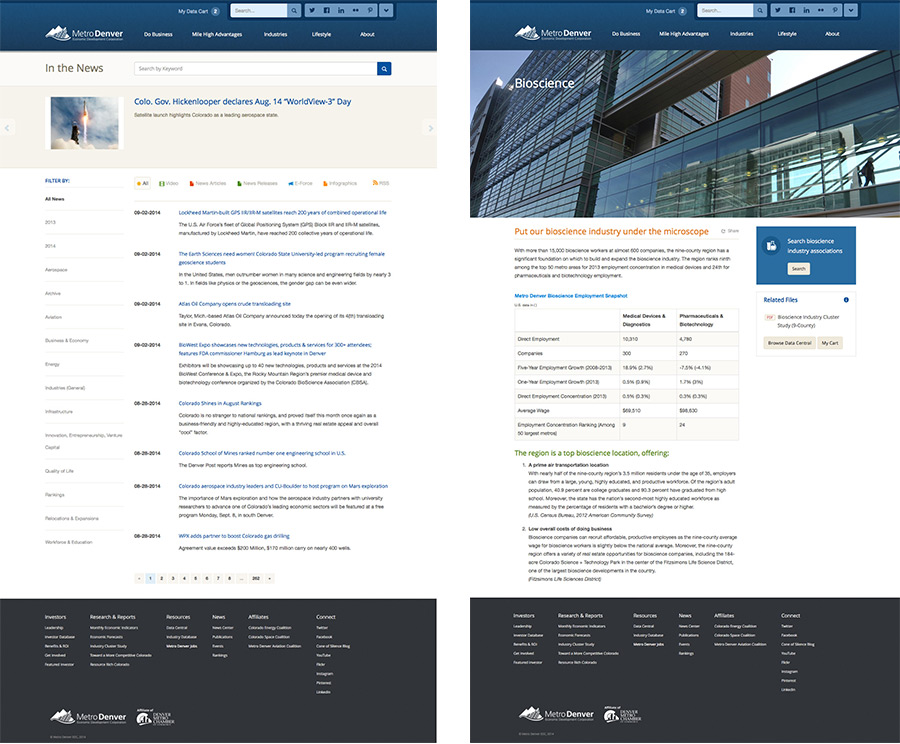This screenshot has width=900, height=744.
Task: Open Mile High Advantages menu on News page
Action: pyautogui.click(x=217, y=34)
